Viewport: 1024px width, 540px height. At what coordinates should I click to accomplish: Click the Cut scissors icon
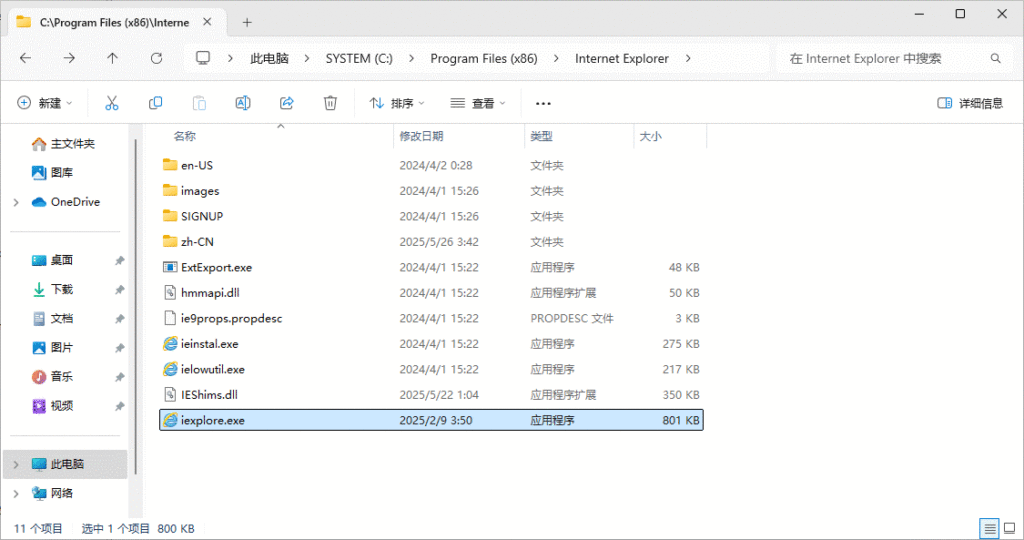[x=112, y=103]
